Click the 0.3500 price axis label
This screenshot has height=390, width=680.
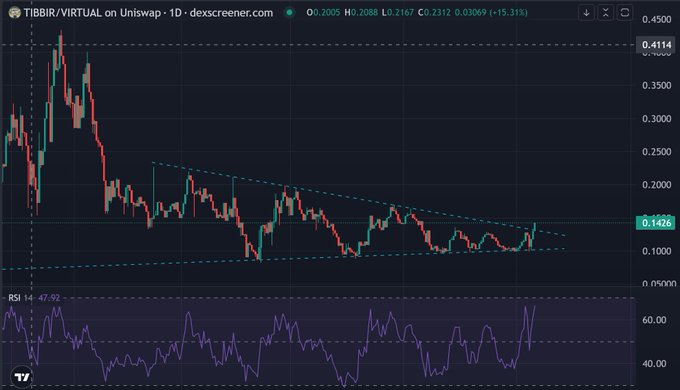[x=657, y=85]
